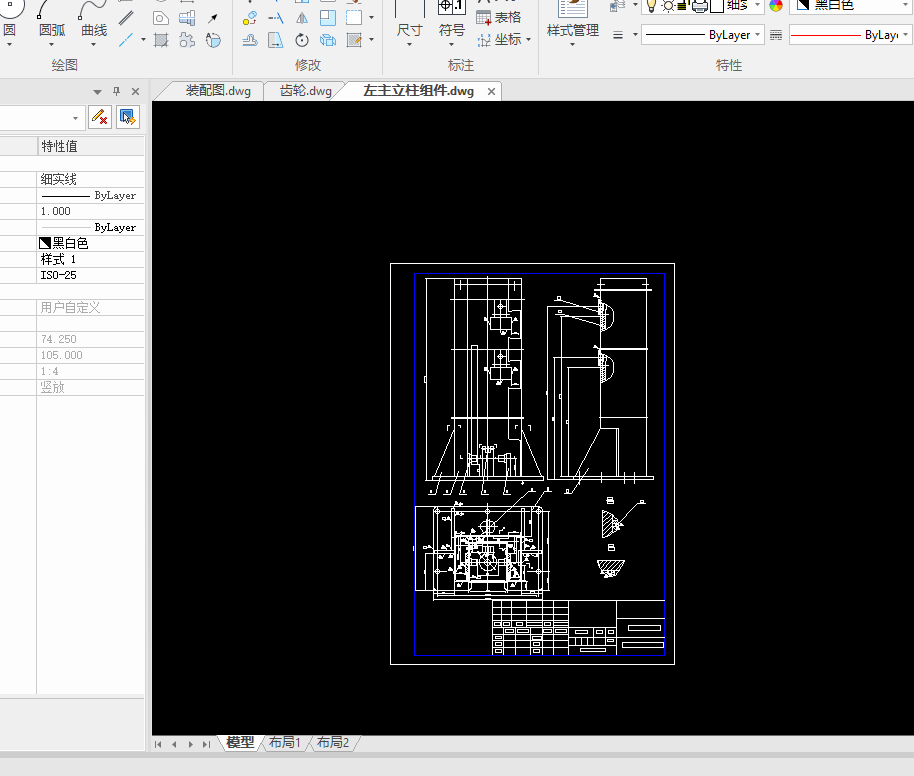Switch to the 装配图.dwg tab
Viewport: 914px width, 776px height.
pyautogui.click(x=217, y=91)
